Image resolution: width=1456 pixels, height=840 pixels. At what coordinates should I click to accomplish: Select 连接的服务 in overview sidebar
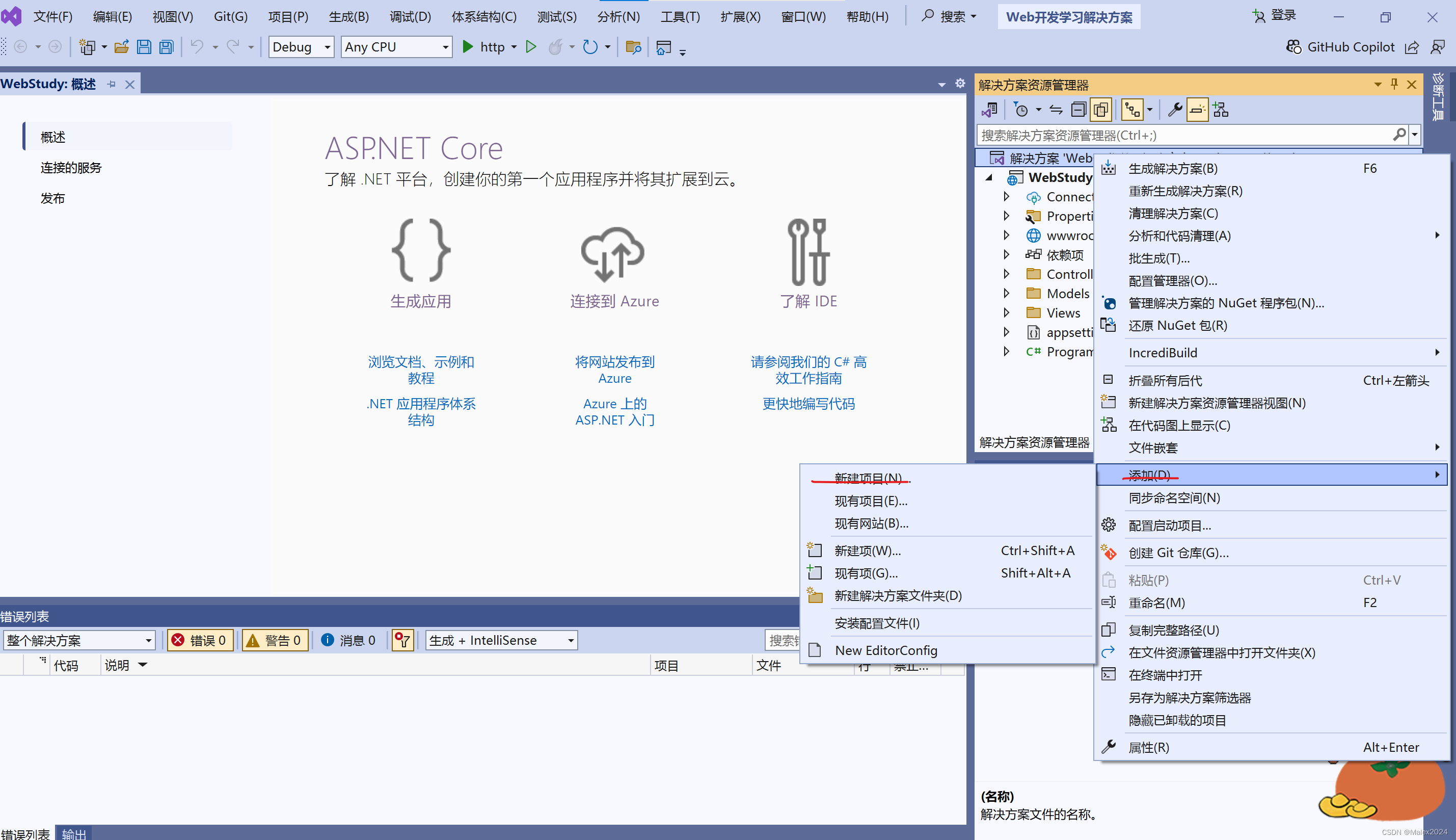[71, 167]
